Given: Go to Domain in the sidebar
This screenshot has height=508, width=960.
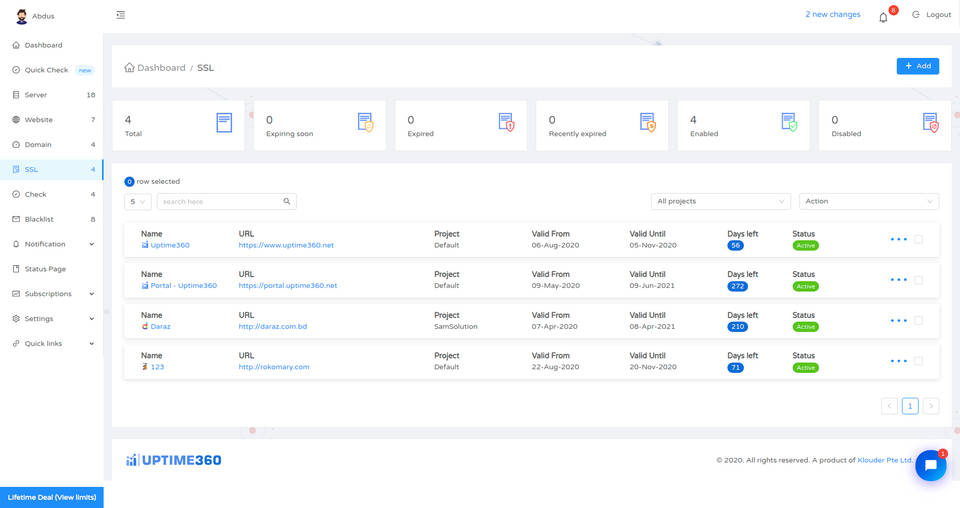Looking at the screenshot, I should [x=52, y=144].
